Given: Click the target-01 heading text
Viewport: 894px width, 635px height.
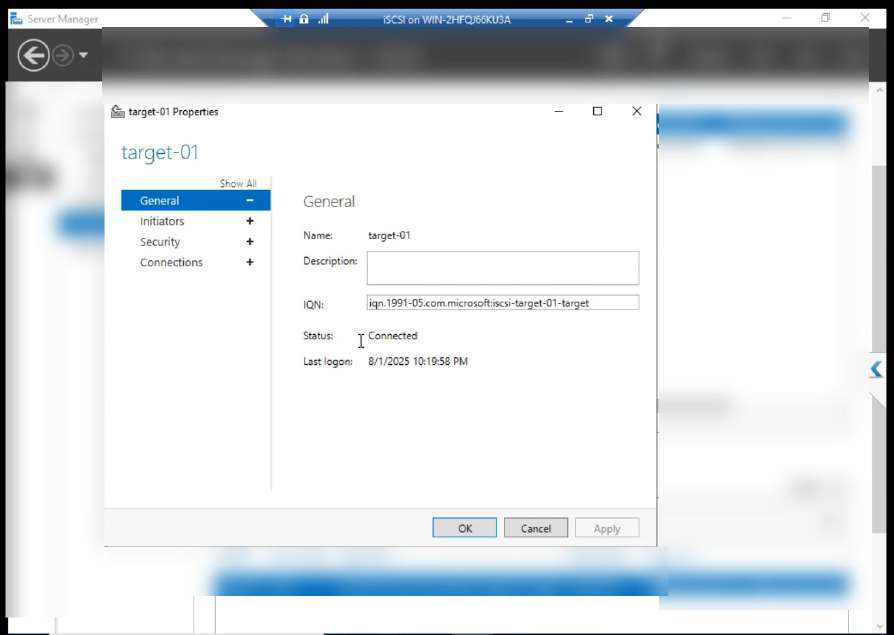Looking at the screenshot, I should (x=160, y=153).
